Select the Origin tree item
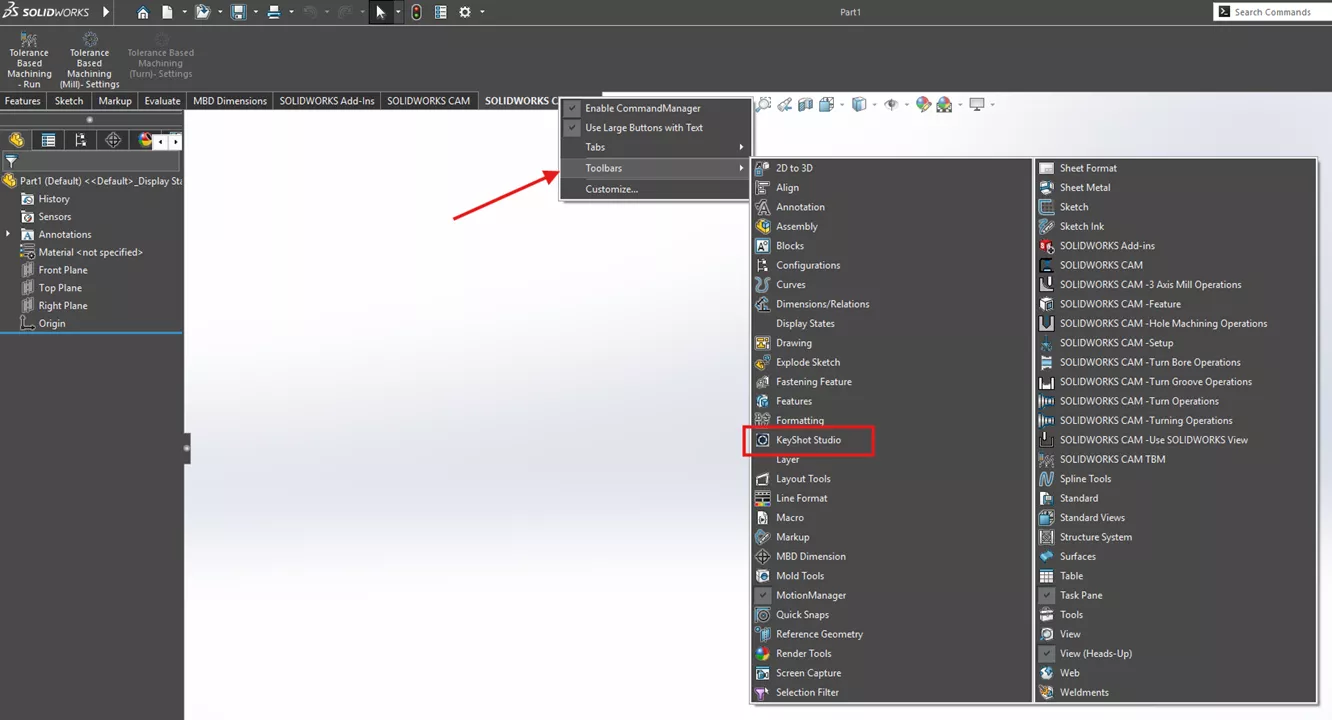 (x=52, y=323)
